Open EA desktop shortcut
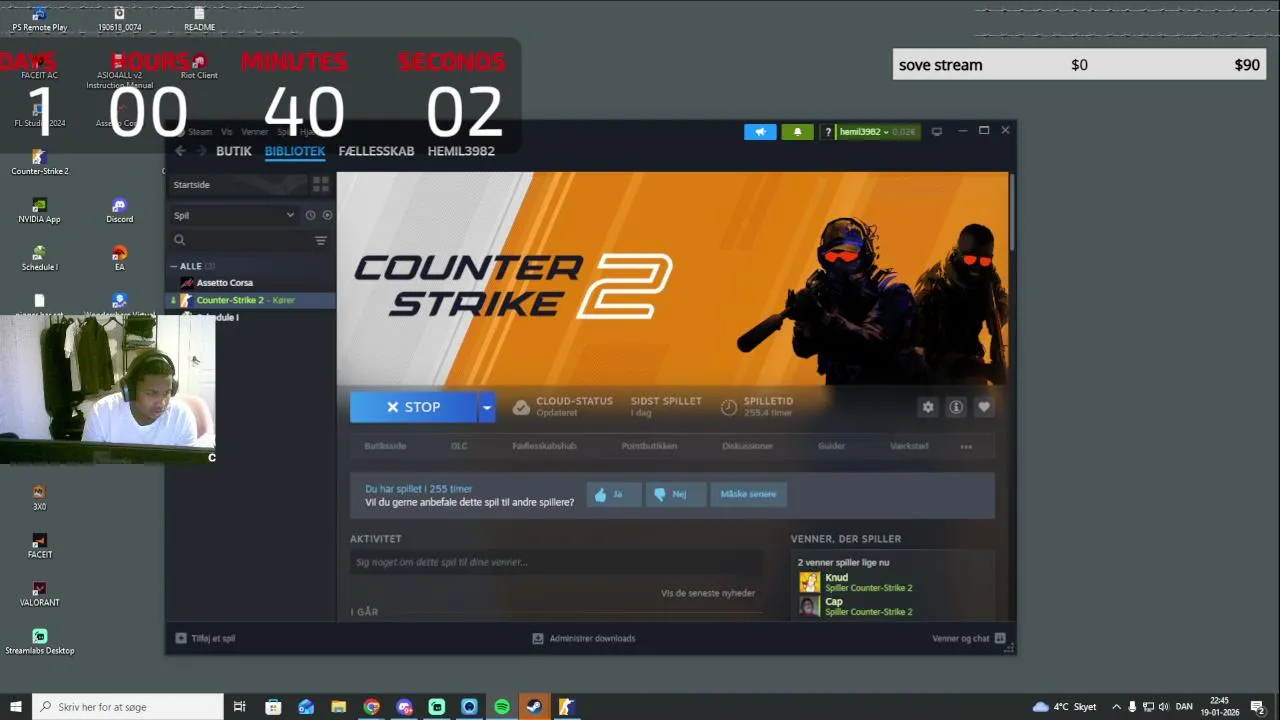Image resolution: width=1280 pixels, height=720 pixels. (120, 259)
